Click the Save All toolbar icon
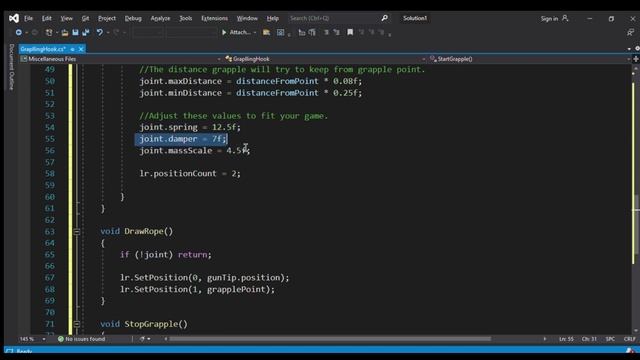This screenshot has height=360, width=640. (x=86, y=32)
